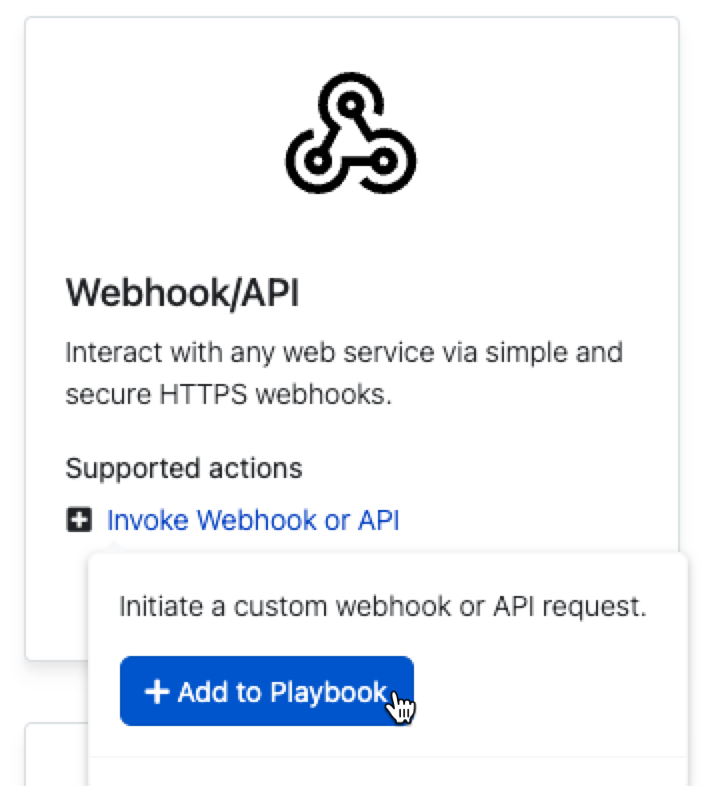702x786 pixels.
Task: Open the Invoke Webhook or API action link
Action: 253,520
